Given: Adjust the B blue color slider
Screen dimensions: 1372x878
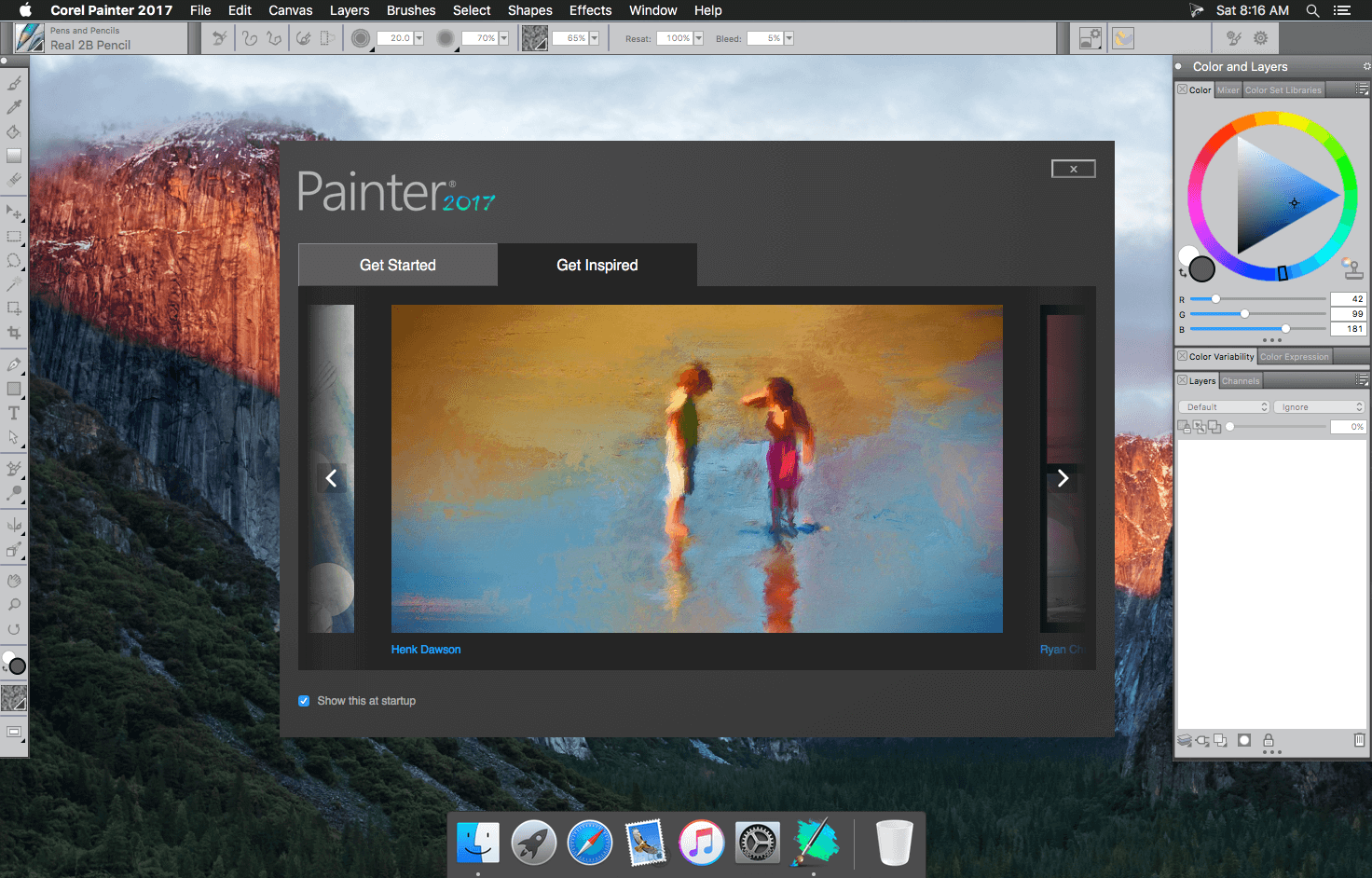Looking at the screenshot, I should (1258, 329).
